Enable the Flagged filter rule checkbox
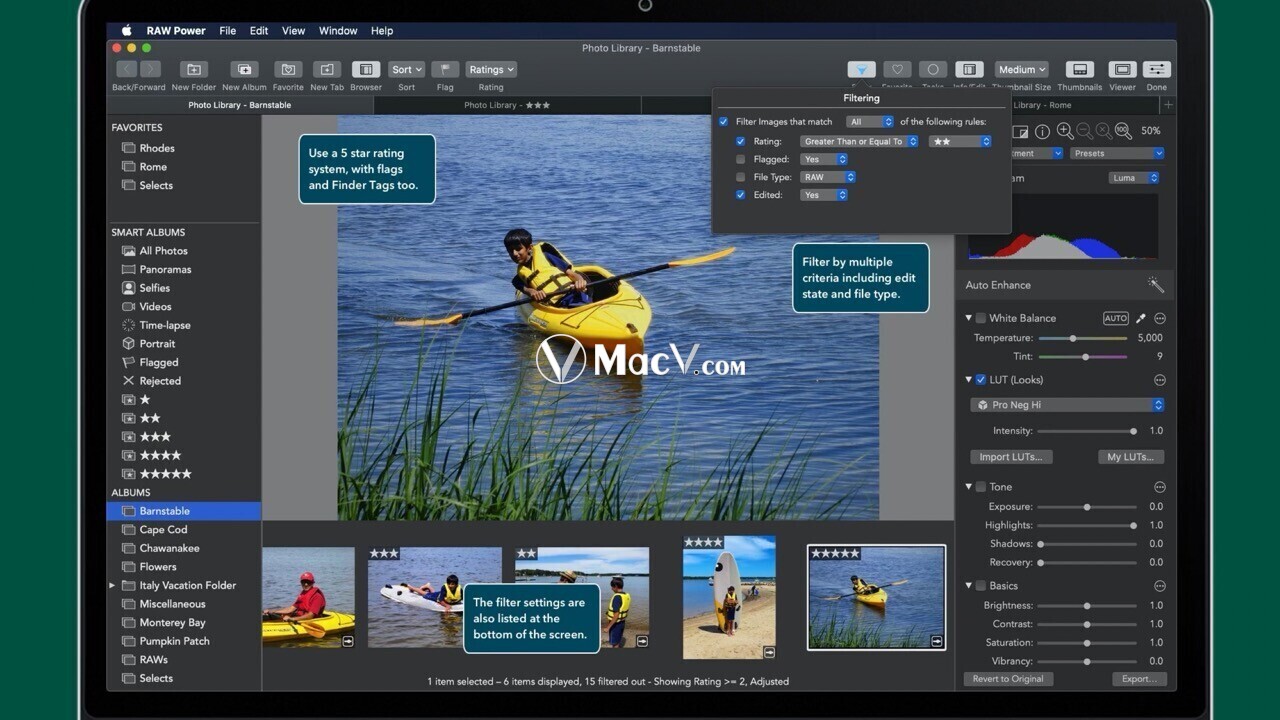The height and width of the screenshot is (720, 1280). pos(741,159)
